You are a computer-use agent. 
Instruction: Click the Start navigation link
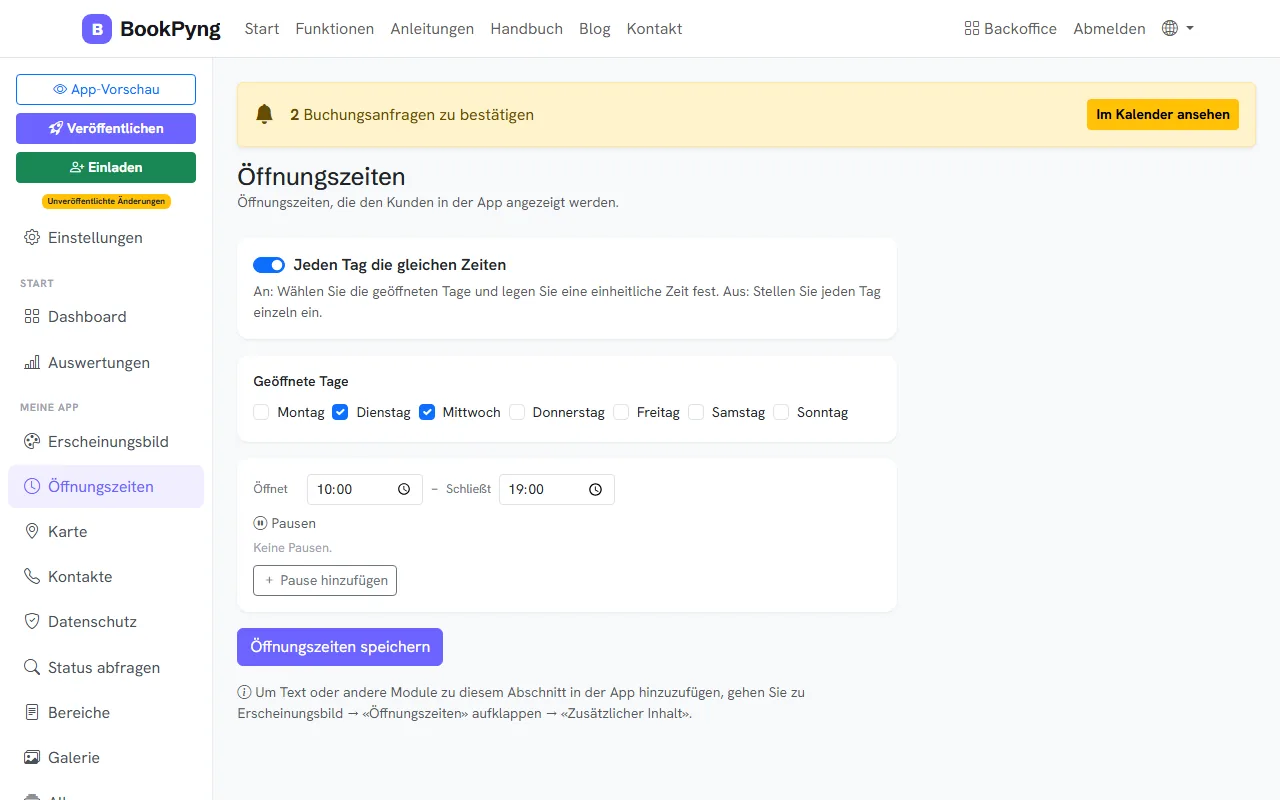(262, 29)
